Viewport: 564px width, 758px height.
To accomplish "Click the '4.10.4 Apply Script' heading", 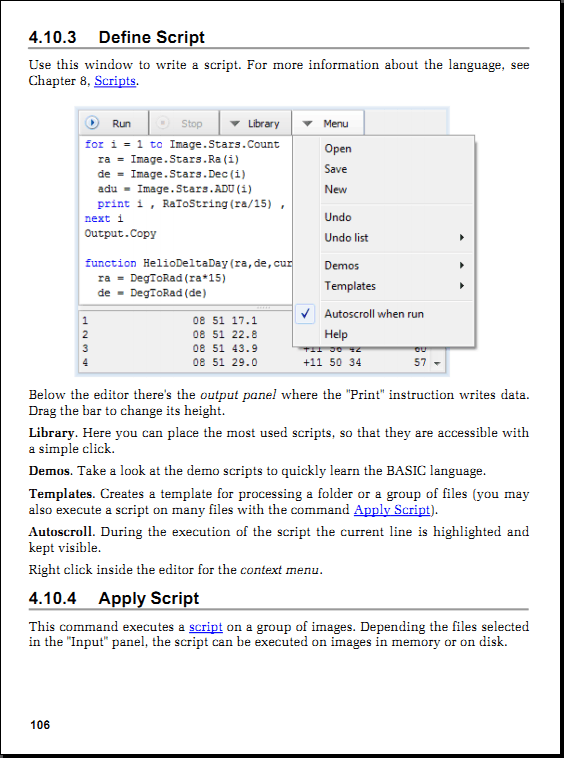I will tap(114, 598).
